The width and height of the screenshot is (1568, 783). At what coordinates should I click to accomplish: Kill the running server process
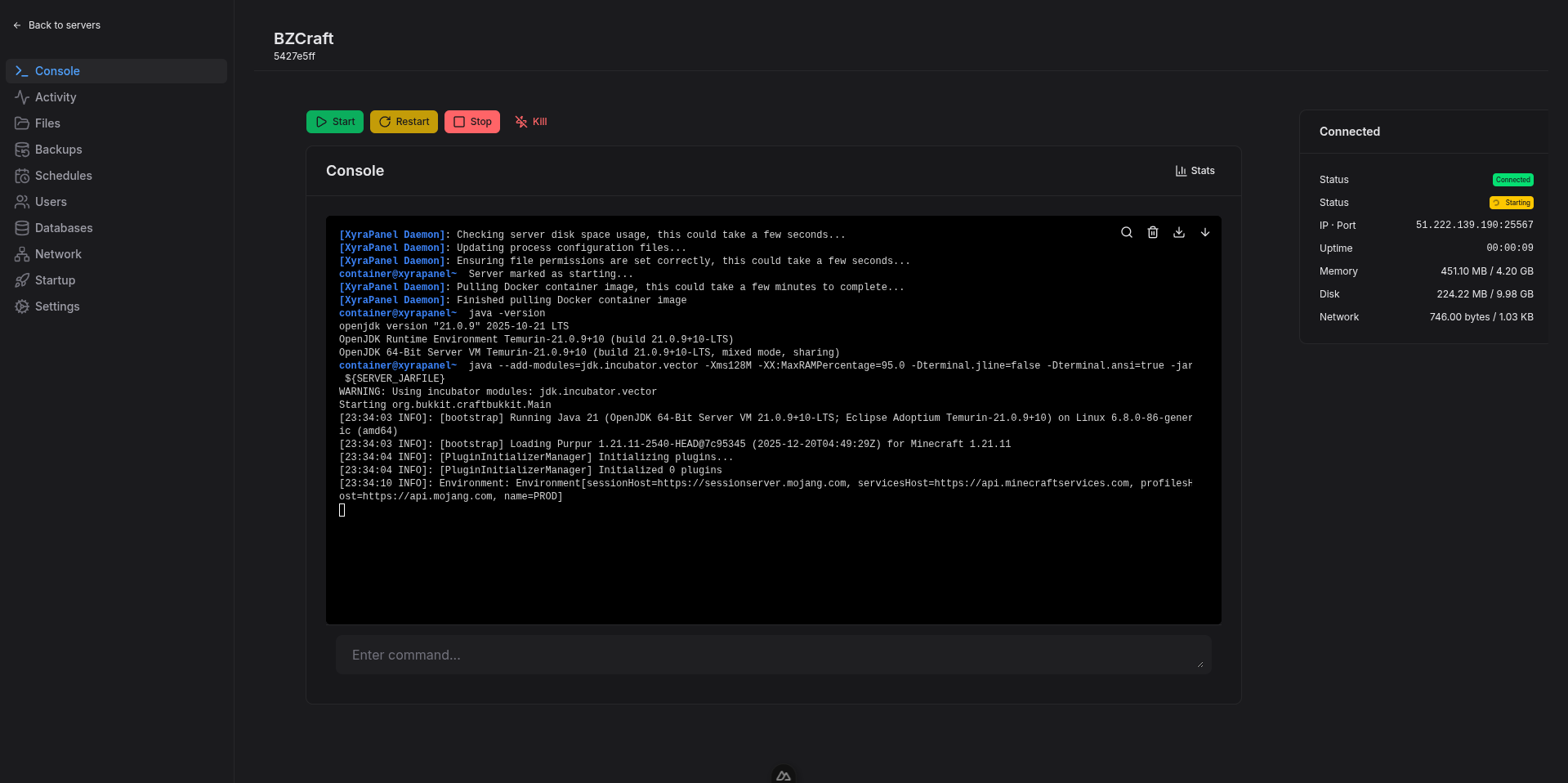click(529, 121)
